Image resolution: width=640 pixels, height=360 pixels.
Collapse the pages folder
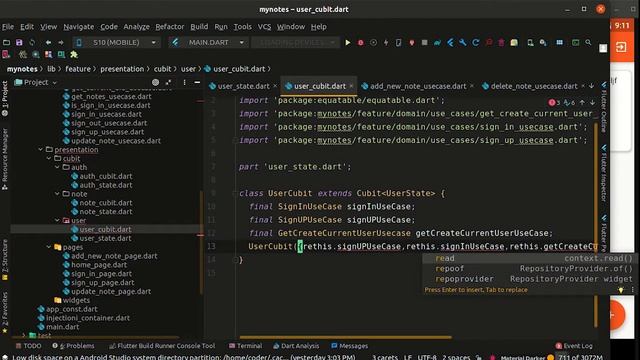point(49,247)
